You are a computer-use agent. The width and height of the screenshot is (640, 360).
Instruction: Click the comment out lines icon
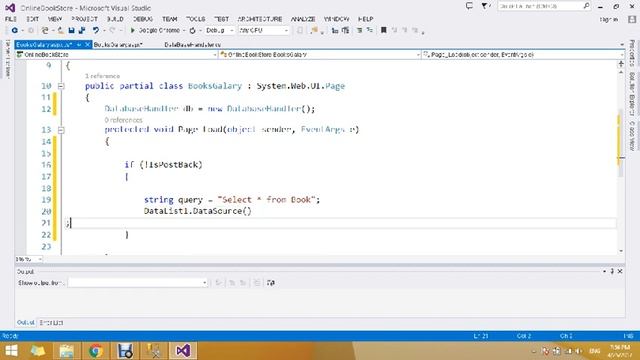pos(360,31)
